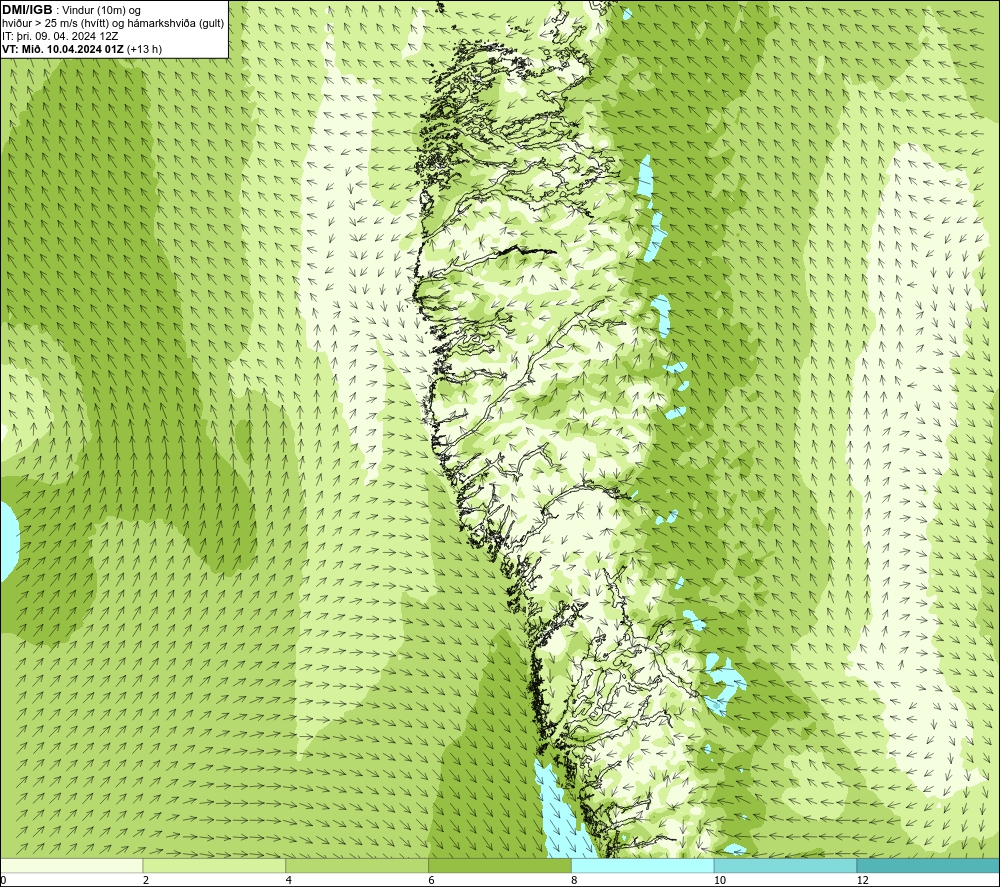The image size is (1000, 887).
Task: Click the "VT: Mið. 10.04.2024 01Z" valid time
Action: pos(63,49)
